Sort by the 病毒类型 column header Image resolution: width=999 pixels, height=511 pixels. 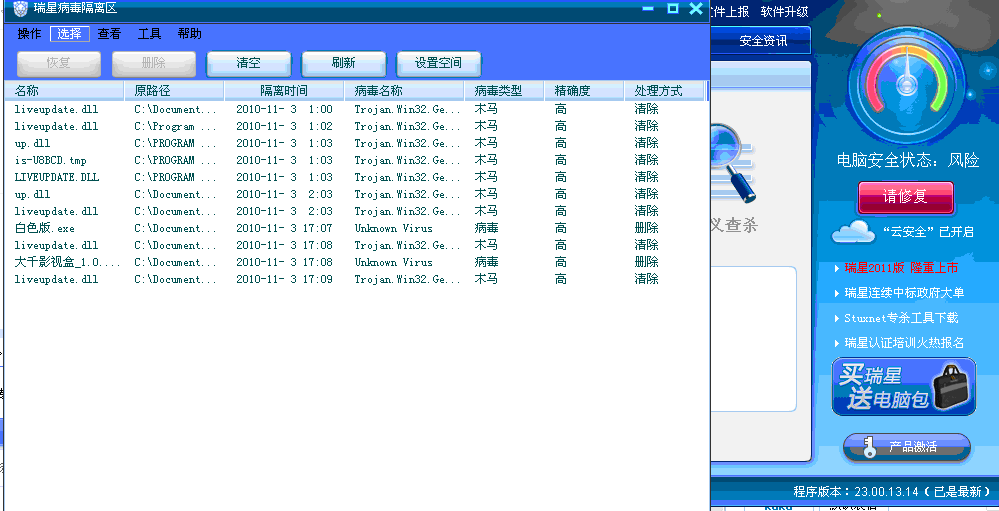[x=504, y=91]
